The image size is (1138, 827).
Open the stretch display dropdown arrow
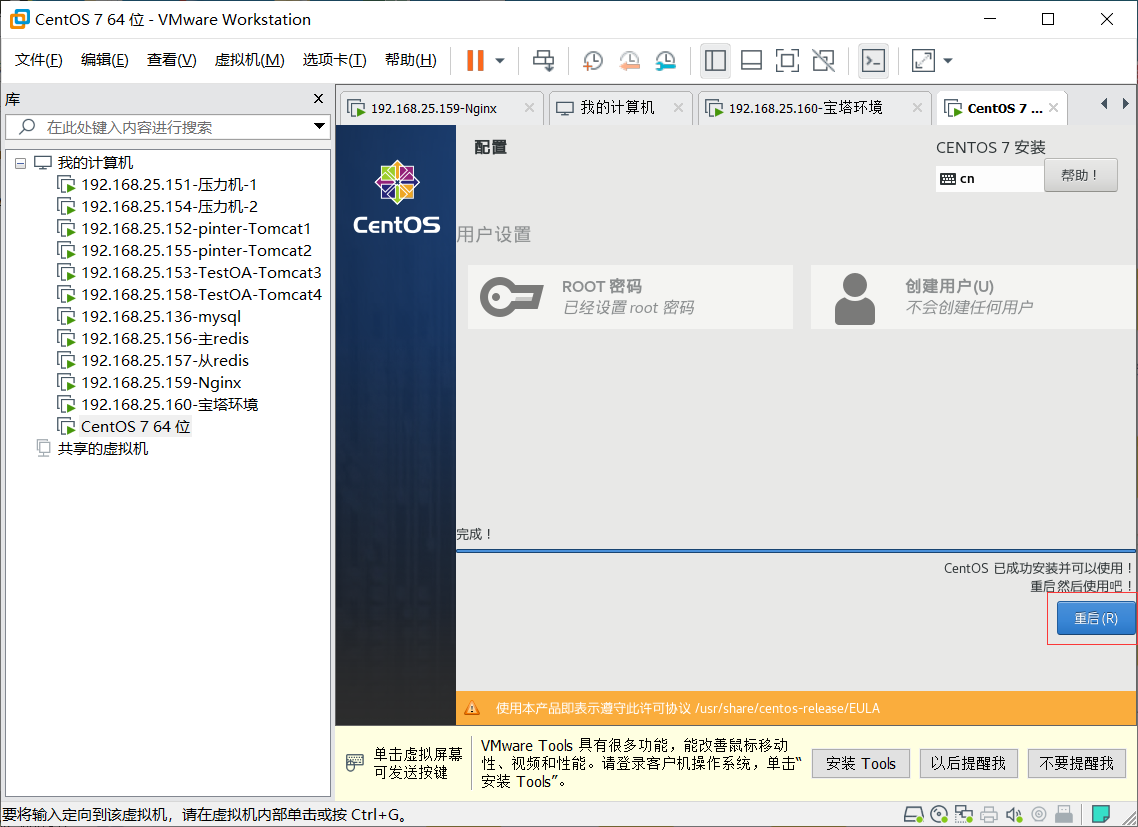(948, 60)
